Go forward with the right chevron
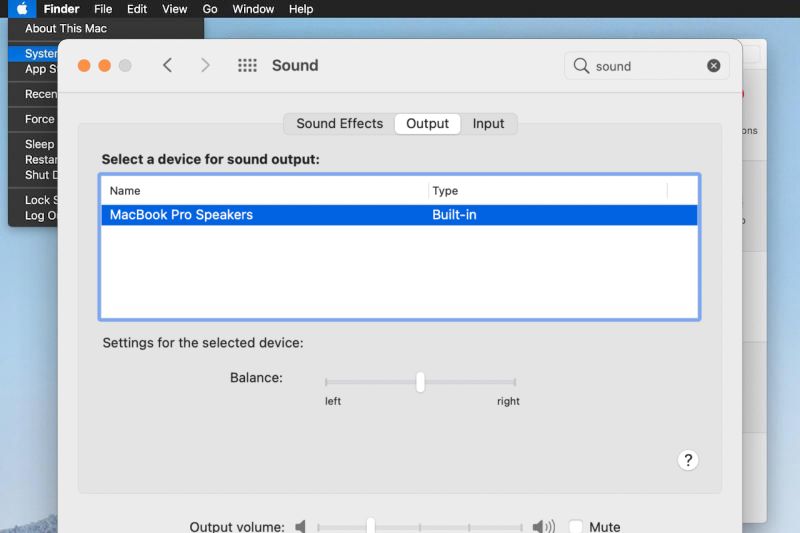This screenshot has height=533, width=800. click(x=205, y=65)
